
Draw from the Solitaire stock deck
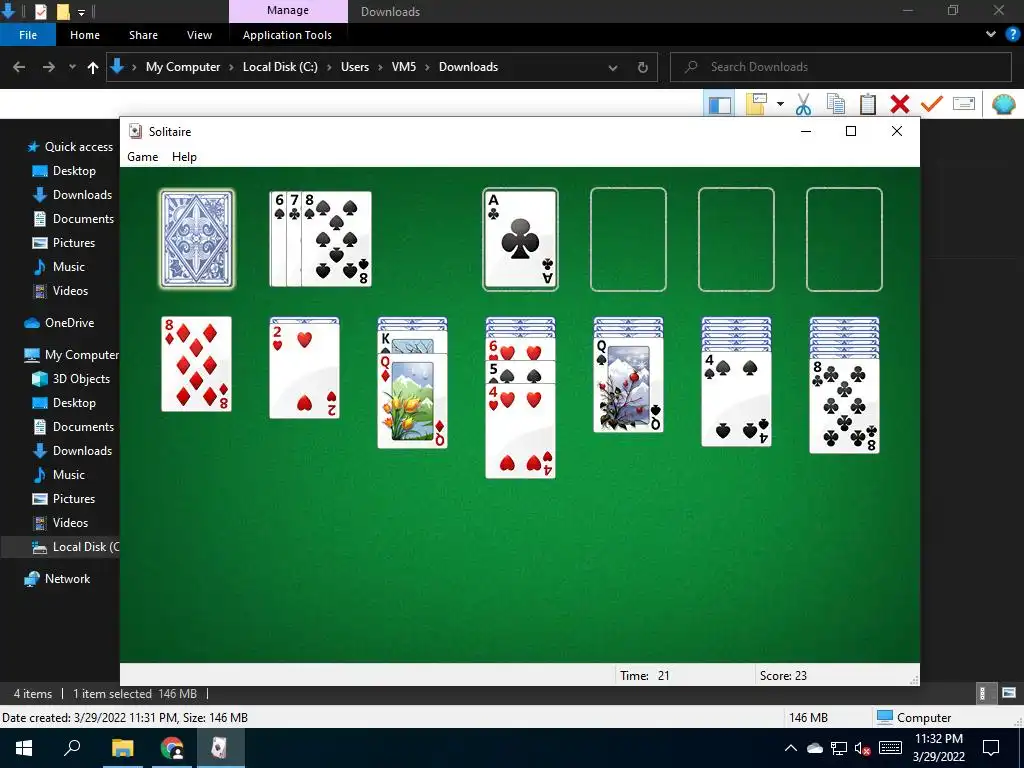pyautogui.click(x=197, y=239)
